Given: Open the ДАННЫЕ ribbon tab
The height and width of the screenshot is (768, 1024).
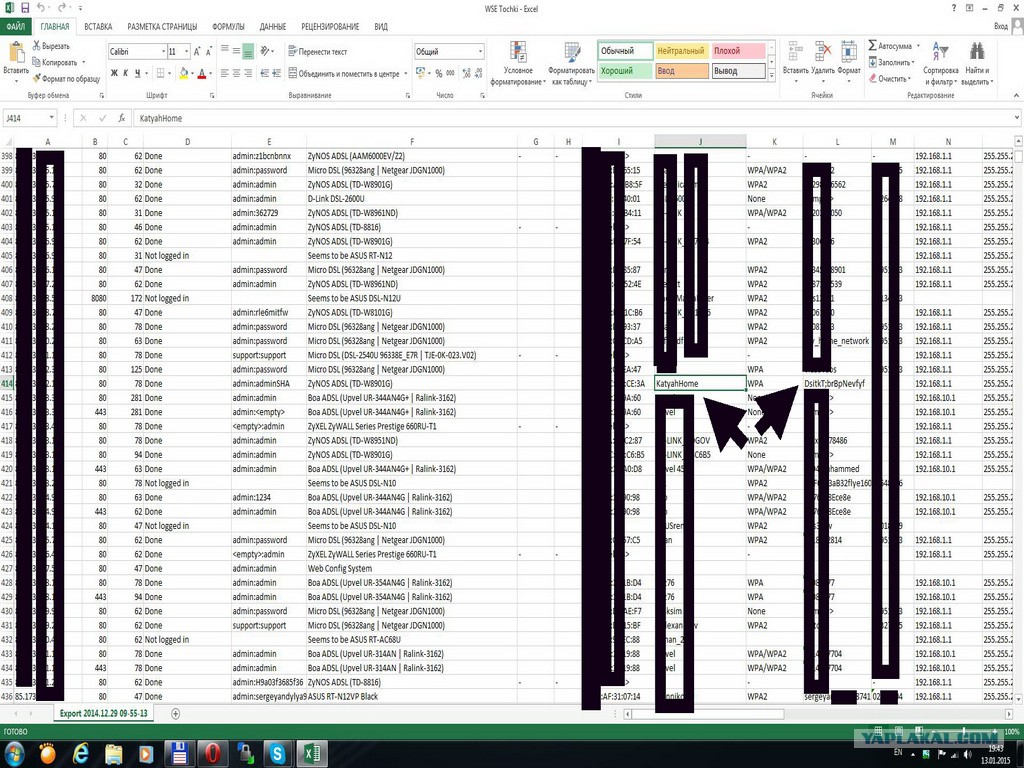Looking at the screenshot, I should coord(272,26).
